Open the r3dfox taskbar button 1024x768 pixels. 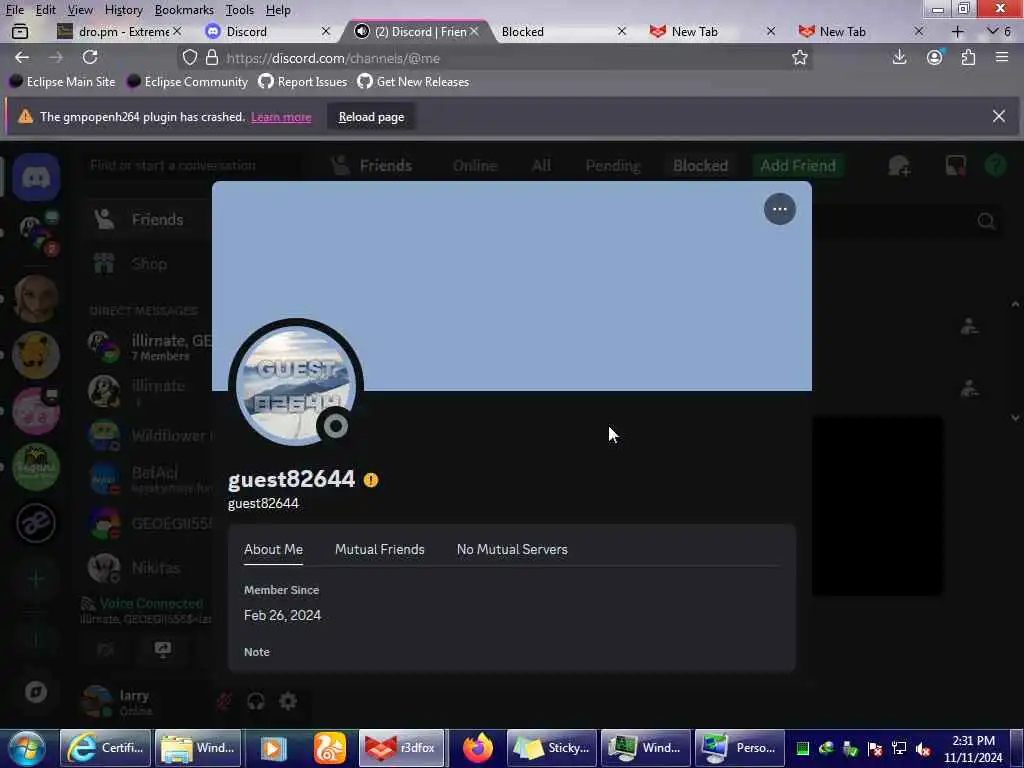[x=402, y=748]
